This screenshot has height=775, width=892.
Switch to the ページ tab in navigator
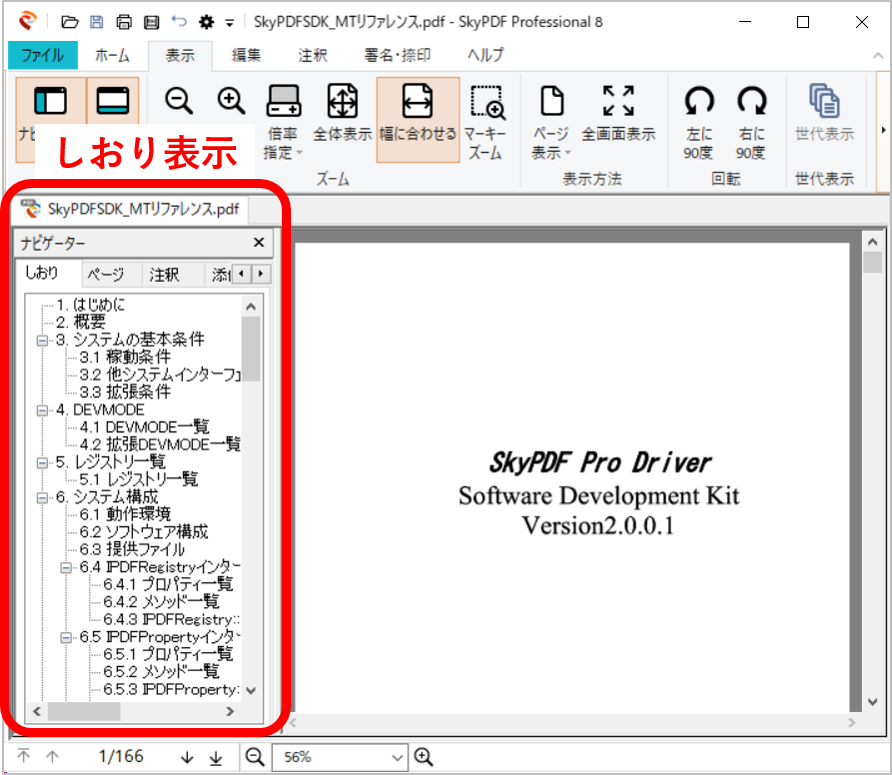click(x=109, y=274)
